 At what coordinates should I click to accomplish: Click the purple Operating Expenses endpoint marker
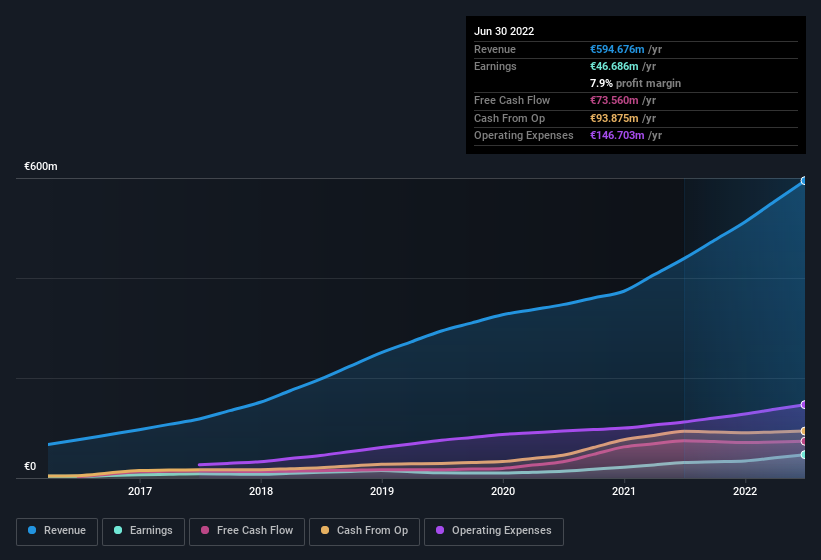tap(804, 405)
